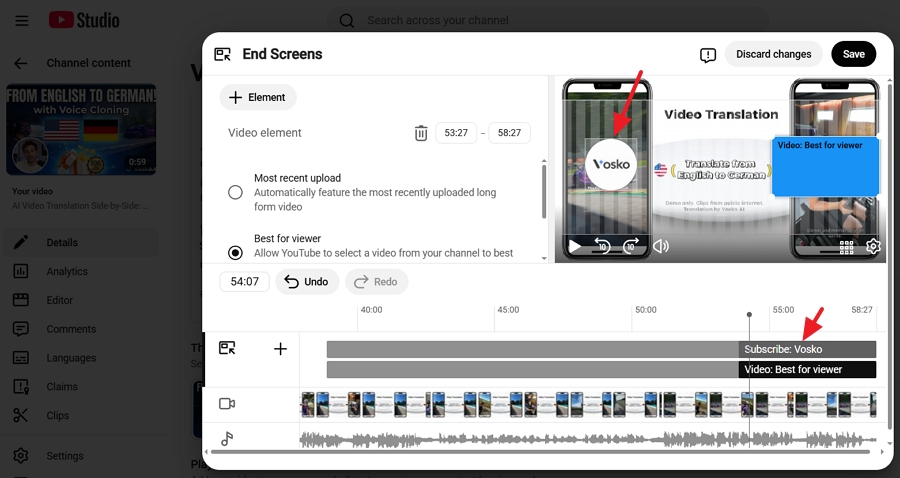Click the end time field 58:27
900x478 pixels.
point(509,133)
